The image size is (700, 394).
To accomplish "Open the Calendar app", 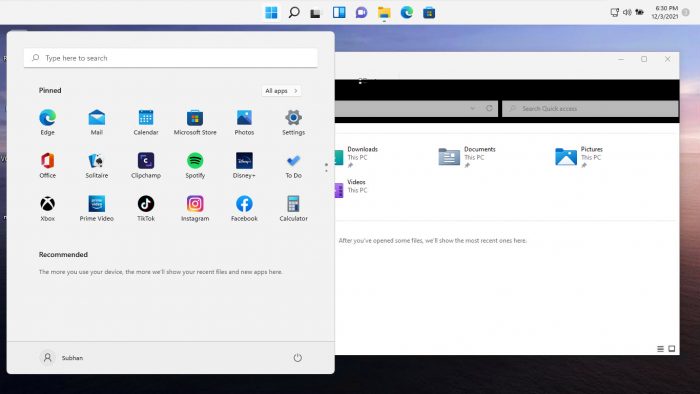I will coord(146,122).
